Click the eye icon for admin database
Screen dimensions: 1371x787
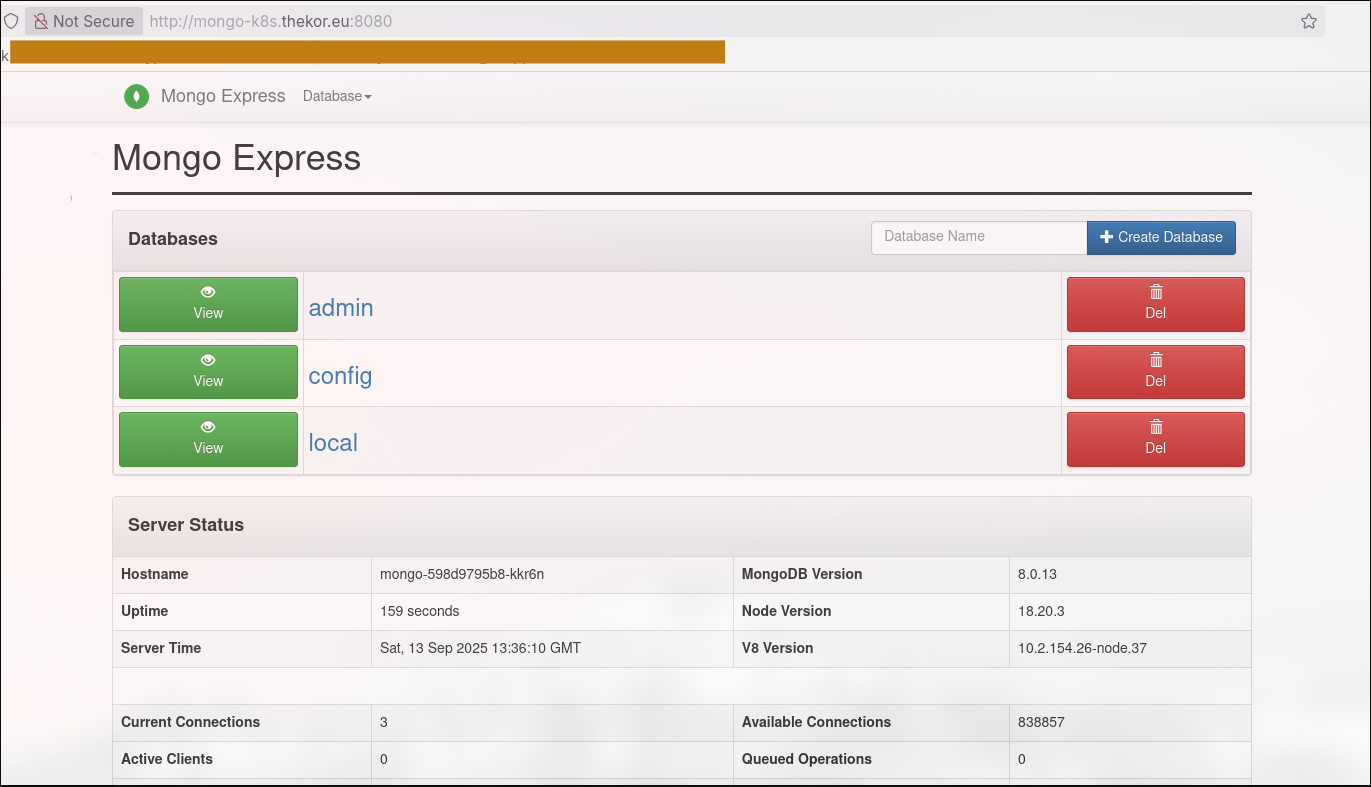(x=208, y=293)
